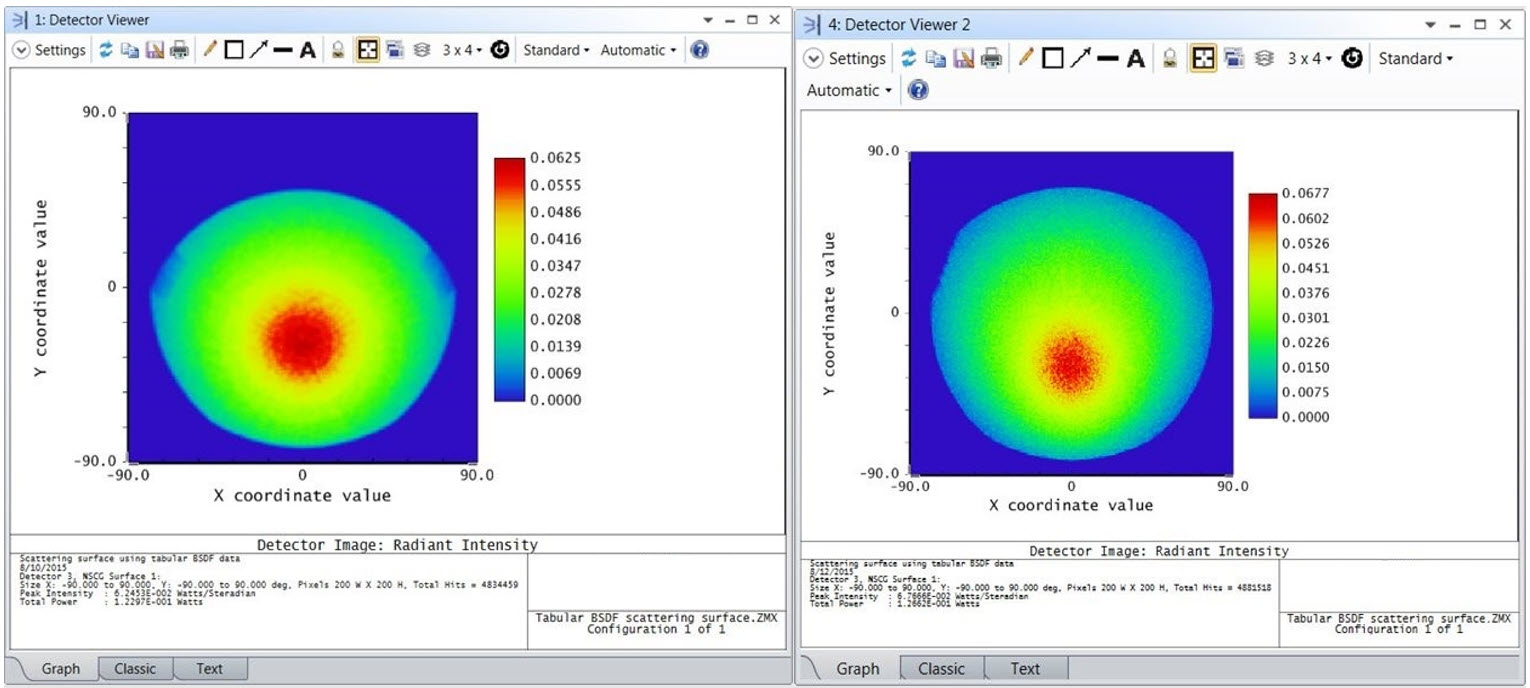Select the line annotation tool in Detector Viewer 1

[x=283, y=50]
